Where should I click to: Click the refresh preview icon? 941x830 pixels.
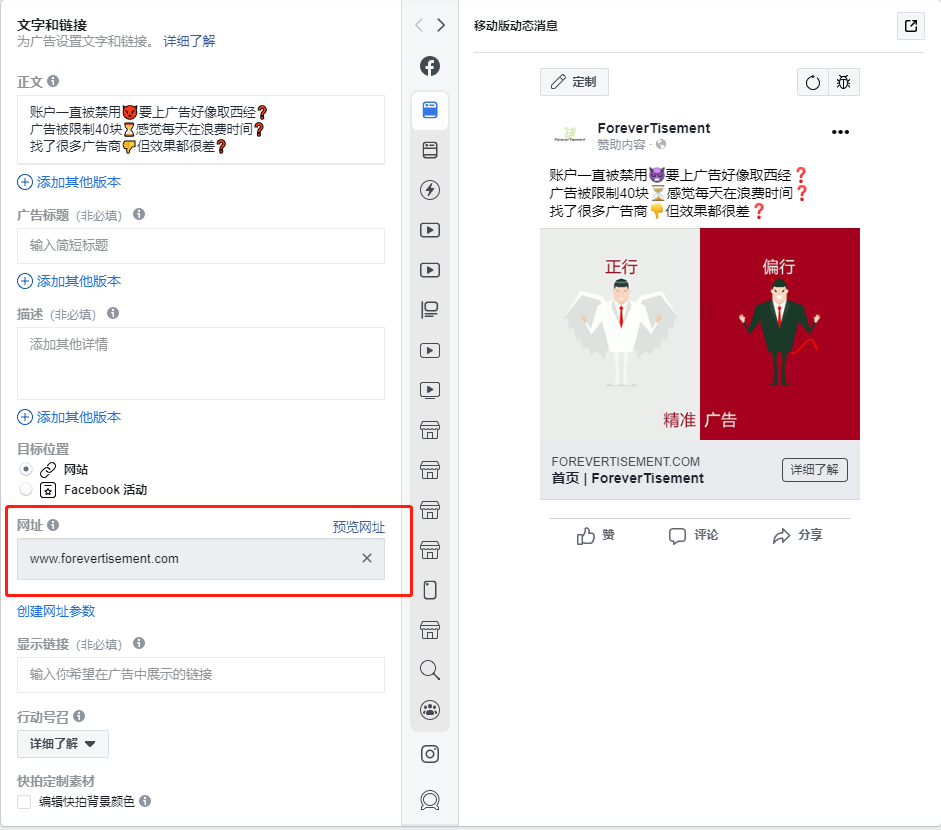click(813, 82)
